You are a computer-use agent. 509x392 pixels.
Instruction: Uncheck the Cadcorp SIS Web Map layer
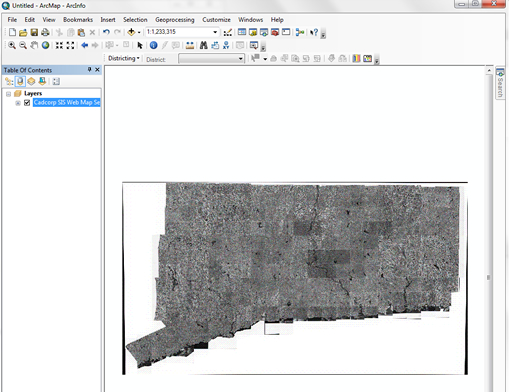(x=27, y=103)
